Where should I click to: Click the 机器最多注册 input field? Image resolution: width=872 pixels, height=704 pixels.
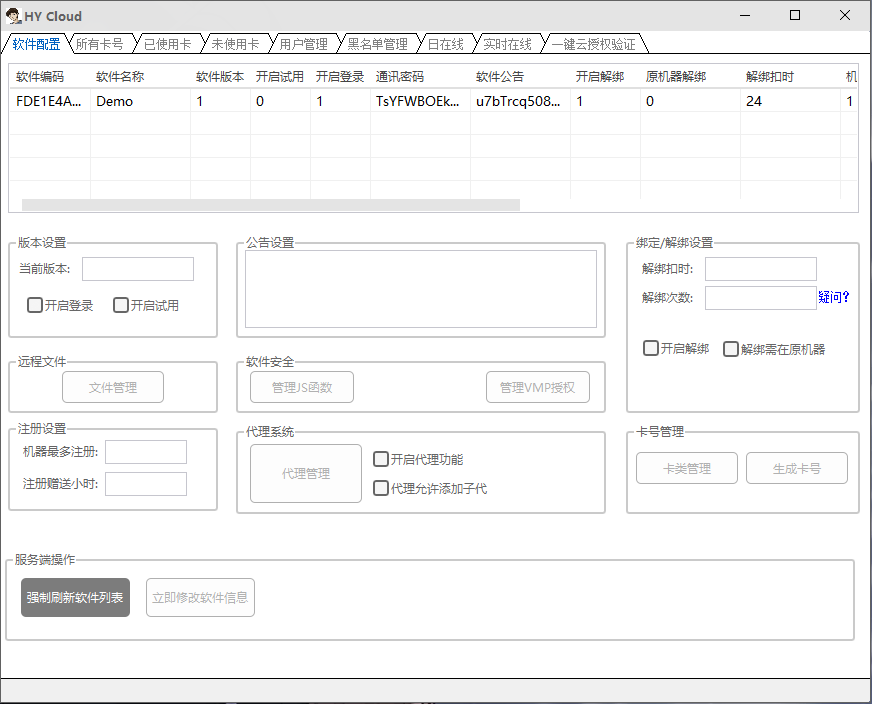[x=146, y=452]
